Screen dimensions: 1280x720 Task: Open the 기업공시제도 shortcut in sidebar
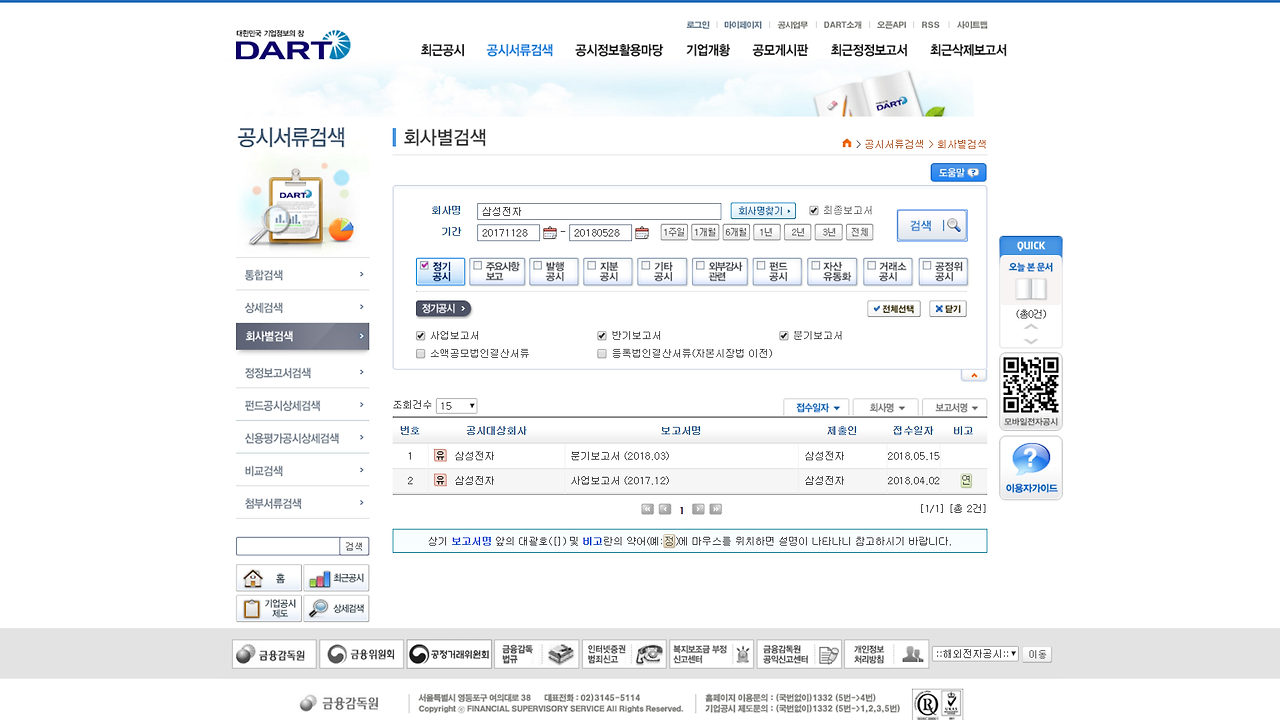click(269, 608)
